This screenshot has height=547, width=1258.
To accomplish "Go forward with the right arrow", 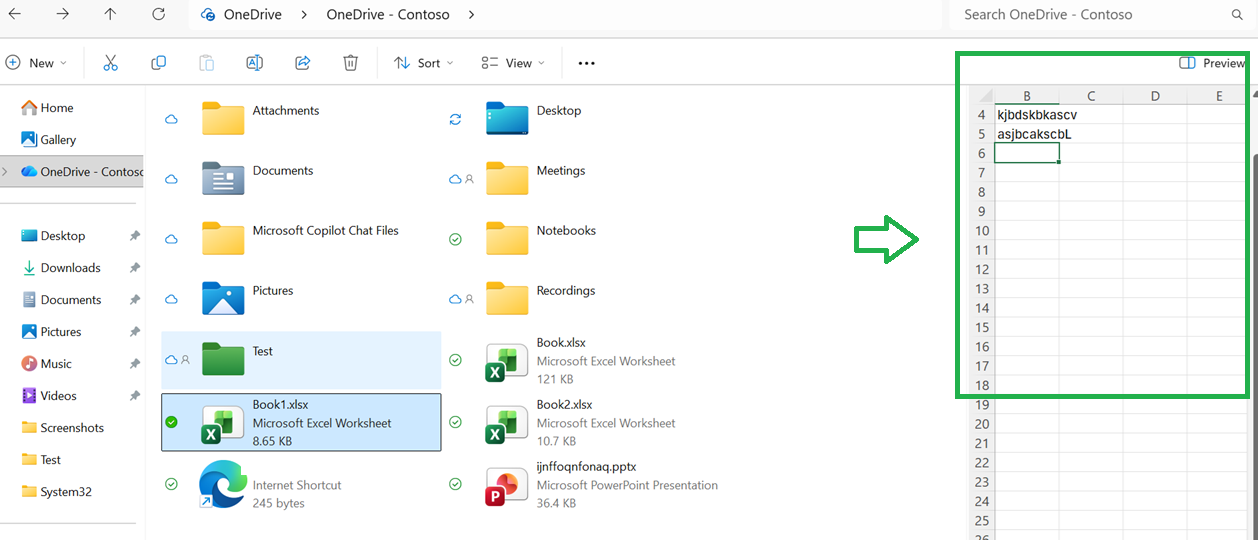I will [62, 14].
